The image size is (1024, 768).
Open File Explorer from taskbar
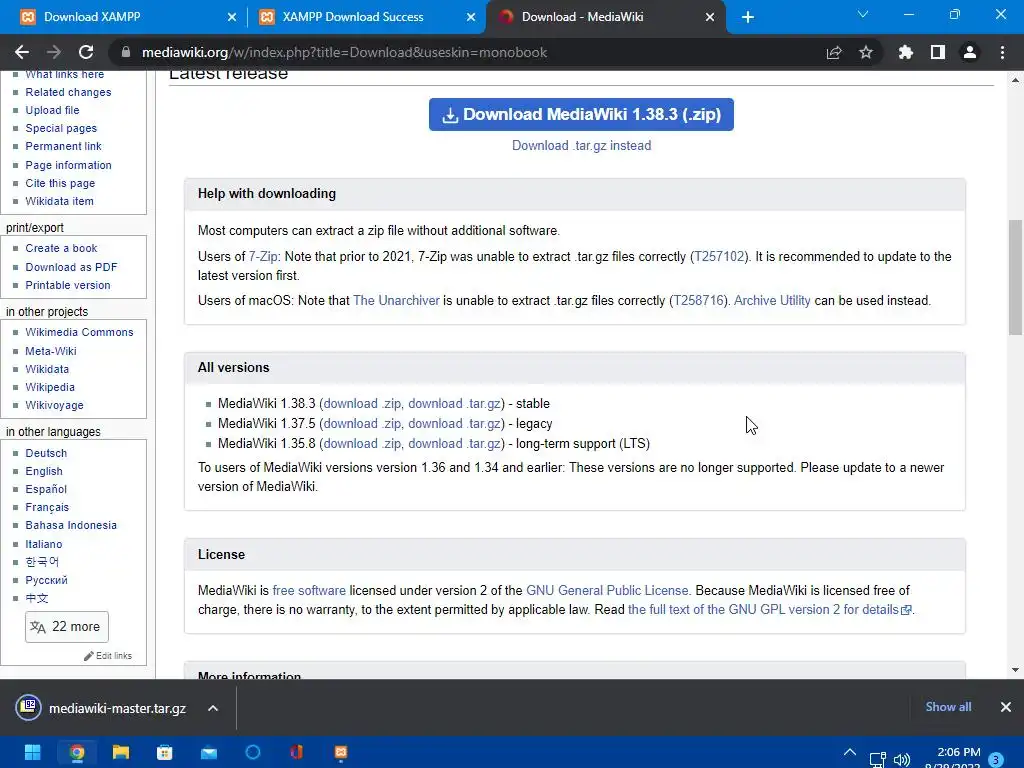121,752
